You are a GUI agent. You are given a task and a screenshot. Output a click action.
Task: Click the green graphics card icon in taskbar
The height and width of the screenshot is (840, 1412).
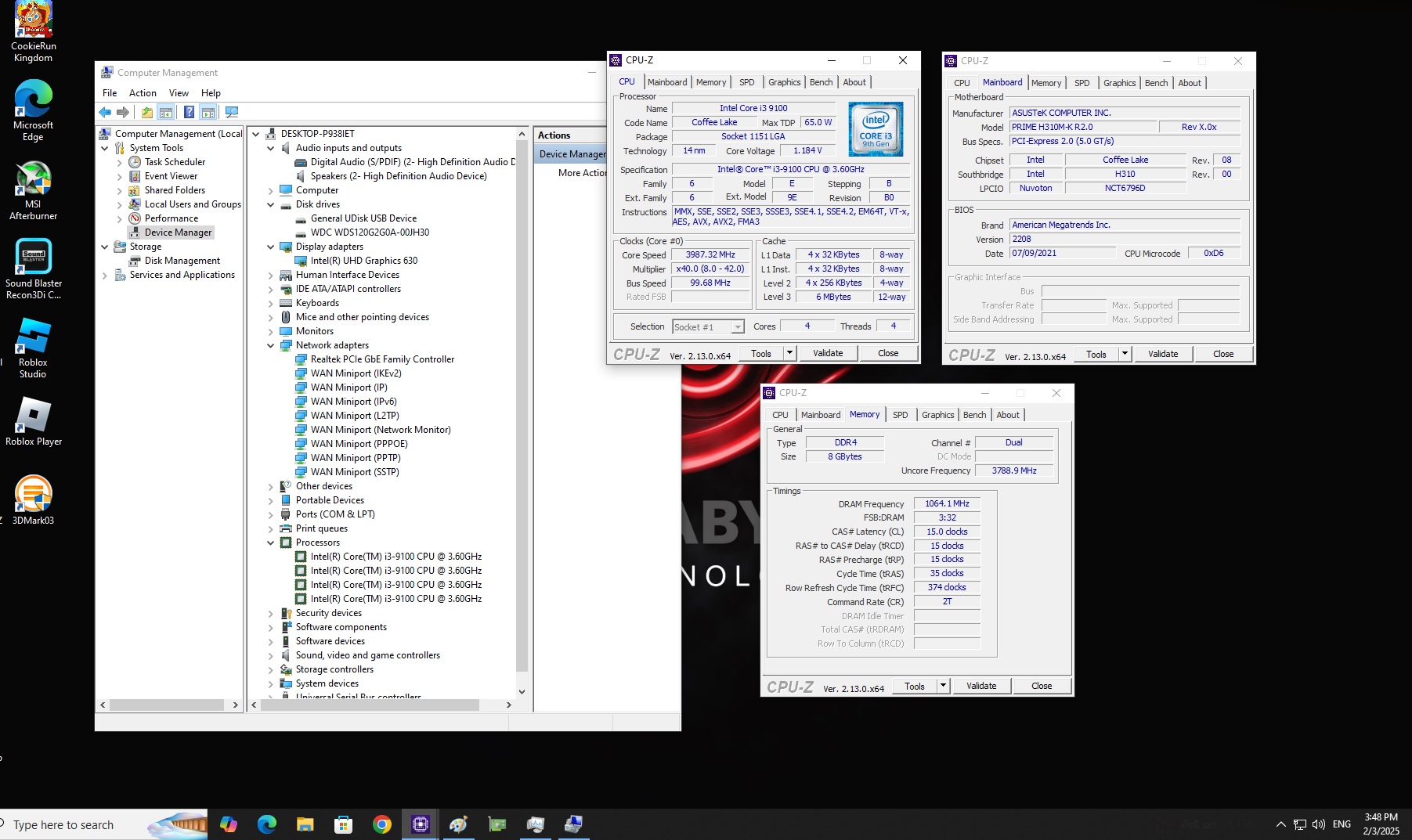(497, 824)
